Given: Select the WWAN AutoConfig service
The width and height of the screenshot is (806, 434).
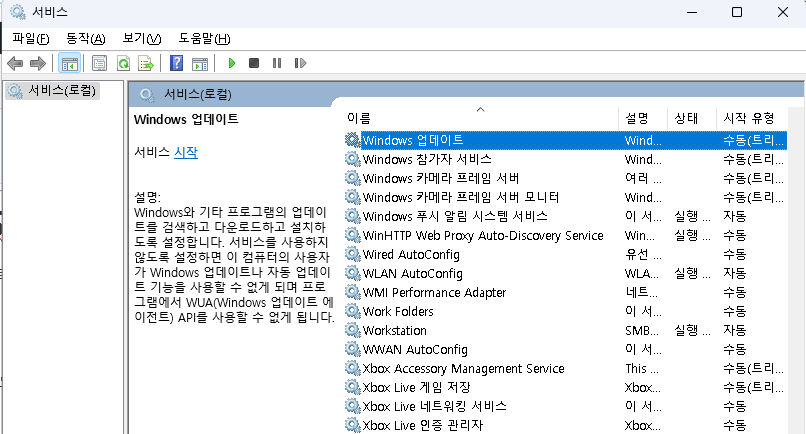Looking at the screenshot, I should pos(565,350).
